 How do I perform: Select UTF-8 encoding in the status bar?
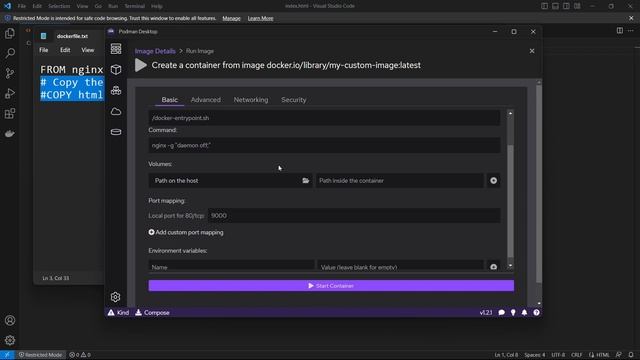point(558,355)
